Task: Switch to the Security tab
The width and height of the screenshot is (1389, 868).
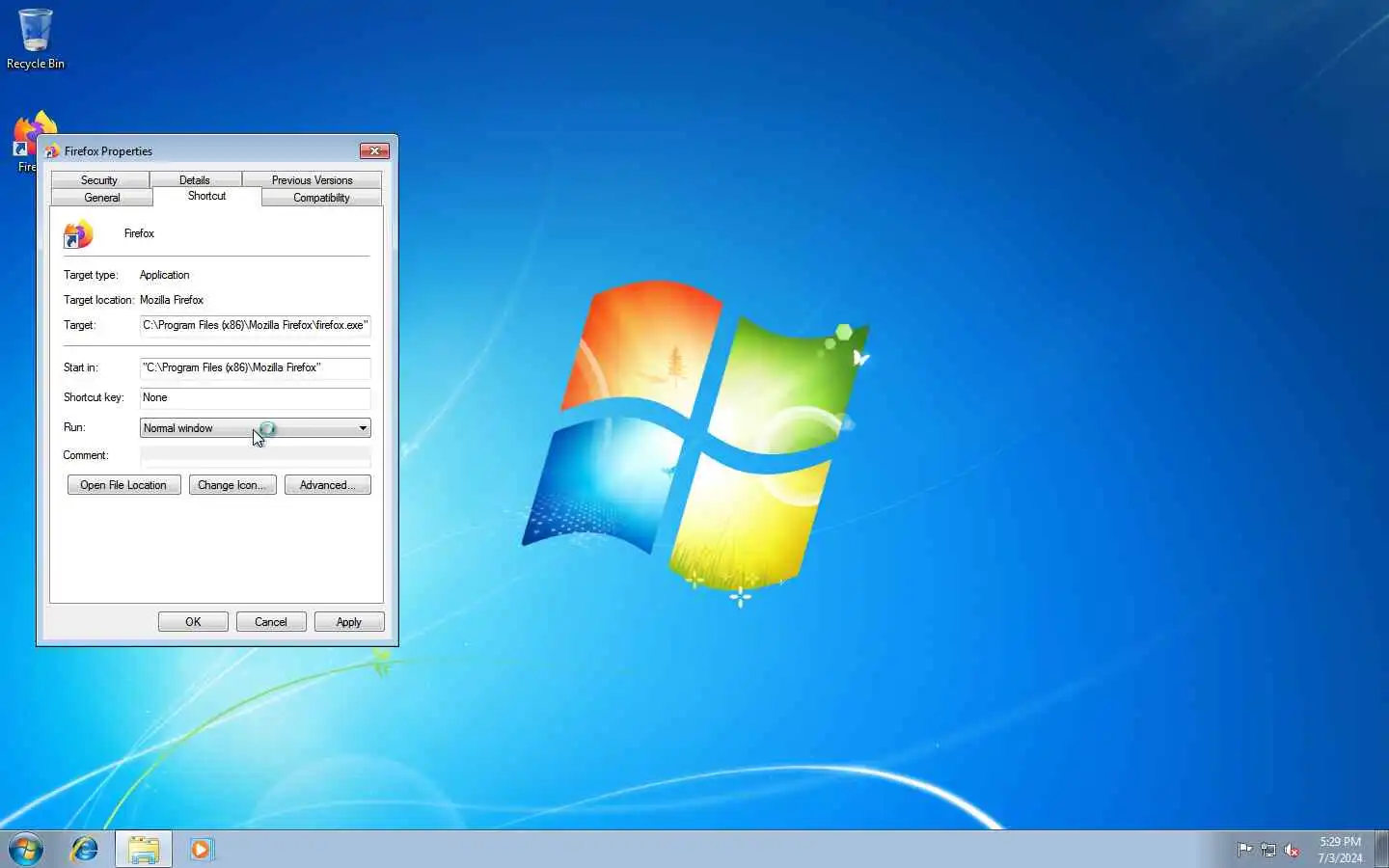Action: (x=99, y=180)
